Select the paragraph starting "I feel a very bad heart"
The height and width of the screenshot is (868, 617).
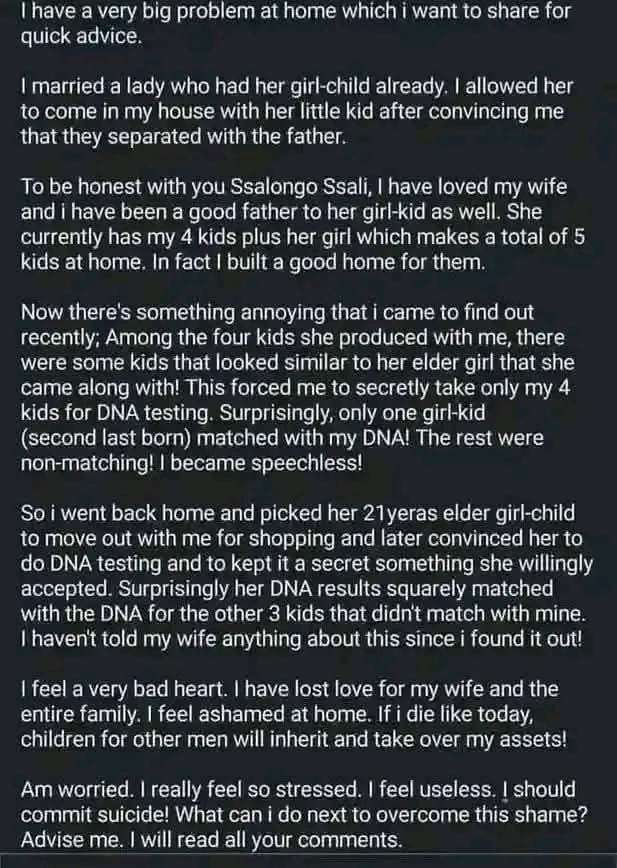point(293,715)
